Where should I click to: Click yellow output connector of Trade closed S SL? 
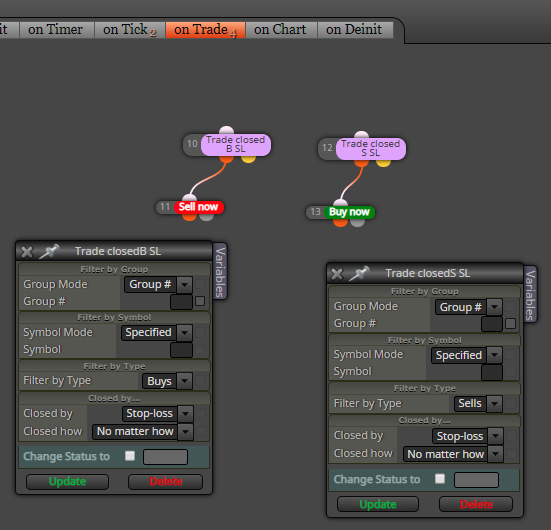383,163
